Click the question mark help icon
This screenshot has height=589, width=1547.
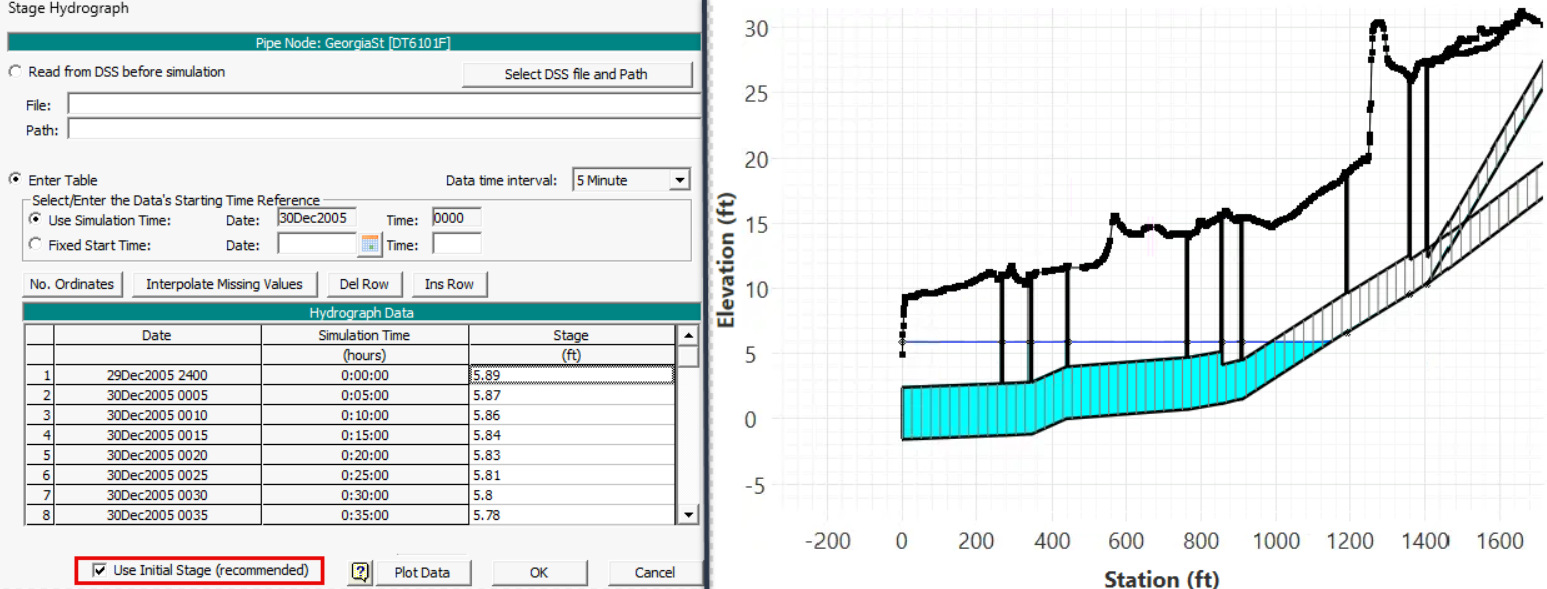(x=361, y=572)
